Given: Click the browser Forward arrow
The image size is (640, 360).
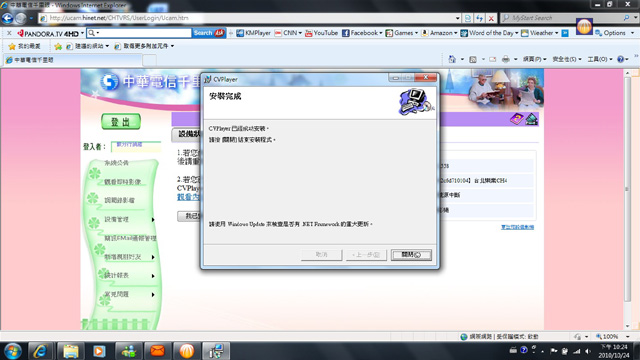Looking at the screenshot, I should click(x=21, y=18).
